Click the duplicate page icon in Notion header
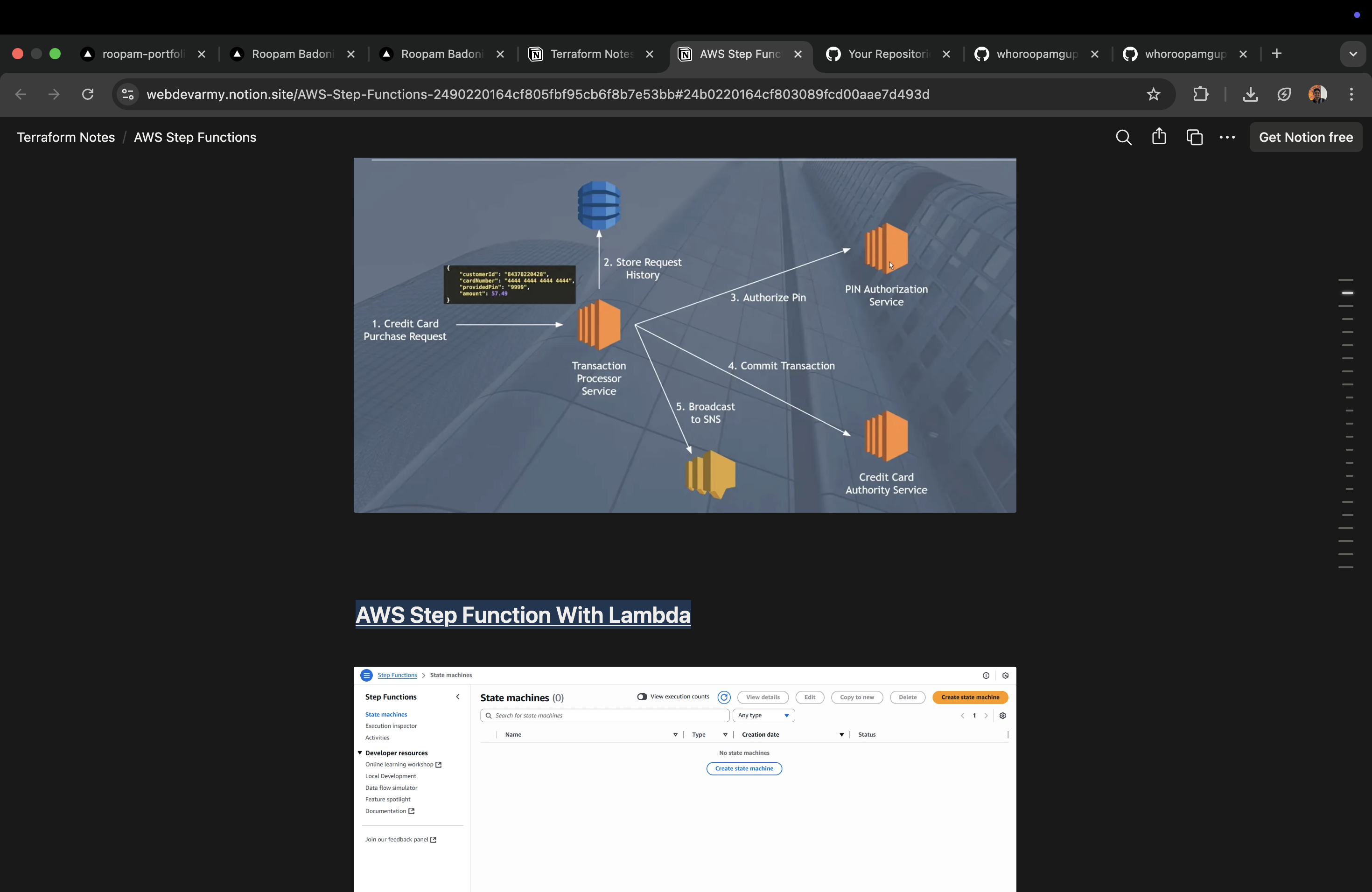 coord(1195,137)
